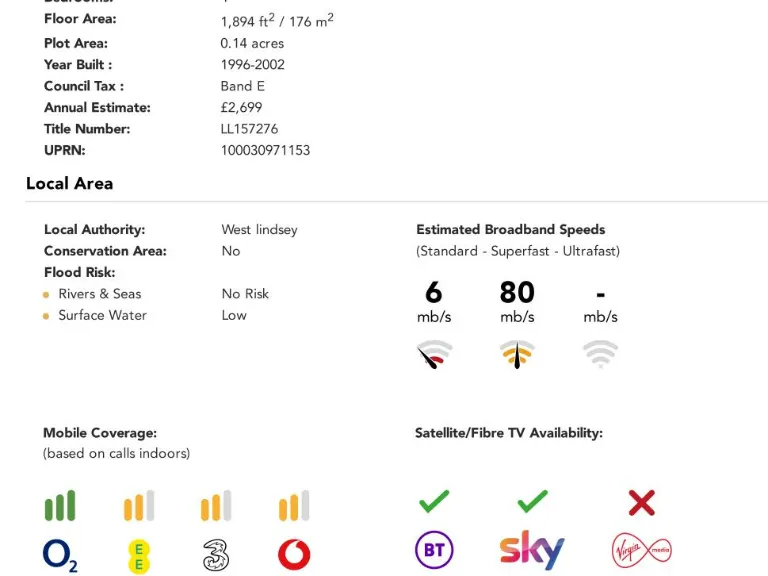Click the red cross above Virgin Media
The image size is (768, 576).
pos(641,502)
